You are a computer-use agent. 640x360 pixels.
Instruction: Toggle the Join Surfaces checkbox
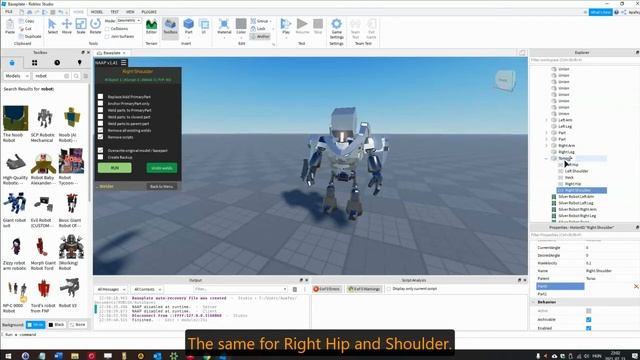(x=107, y=37)
